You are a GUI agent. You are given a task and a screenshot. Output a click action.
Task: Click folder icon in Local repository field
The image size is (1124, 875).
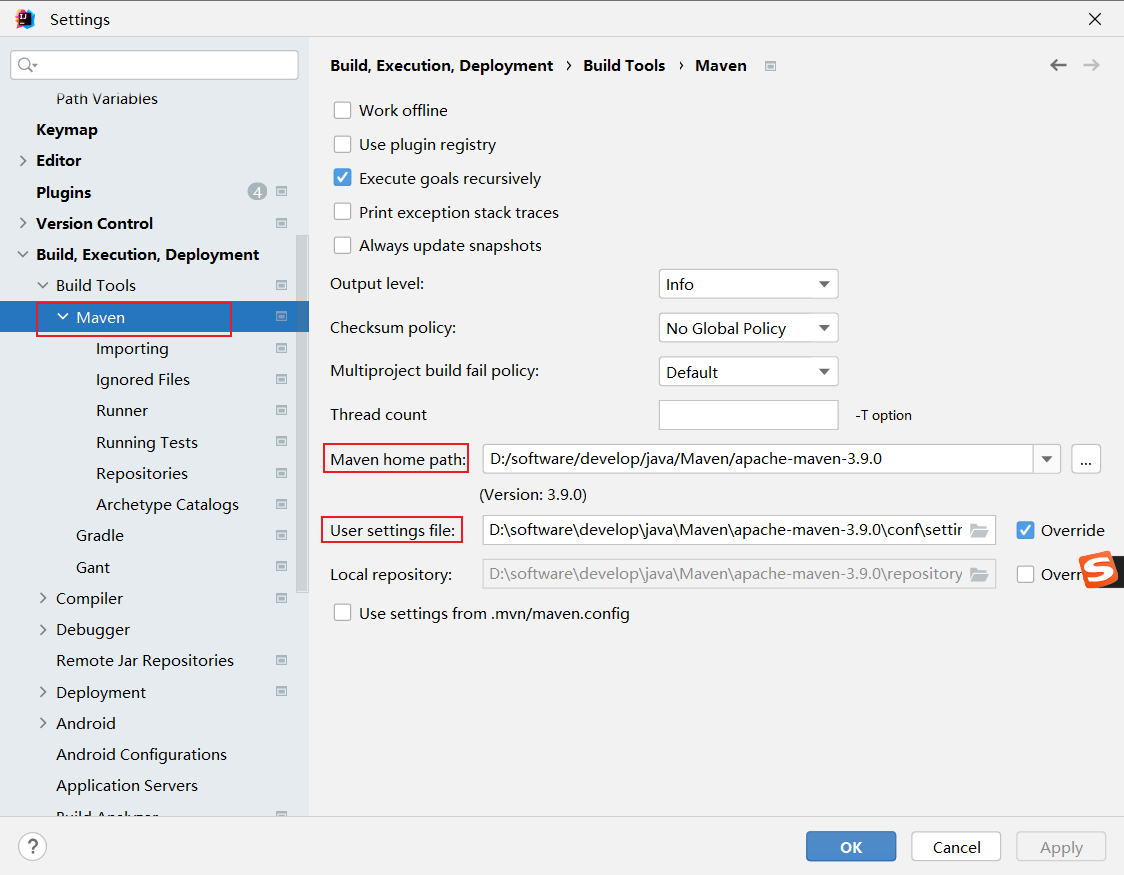tap(979, 574)
